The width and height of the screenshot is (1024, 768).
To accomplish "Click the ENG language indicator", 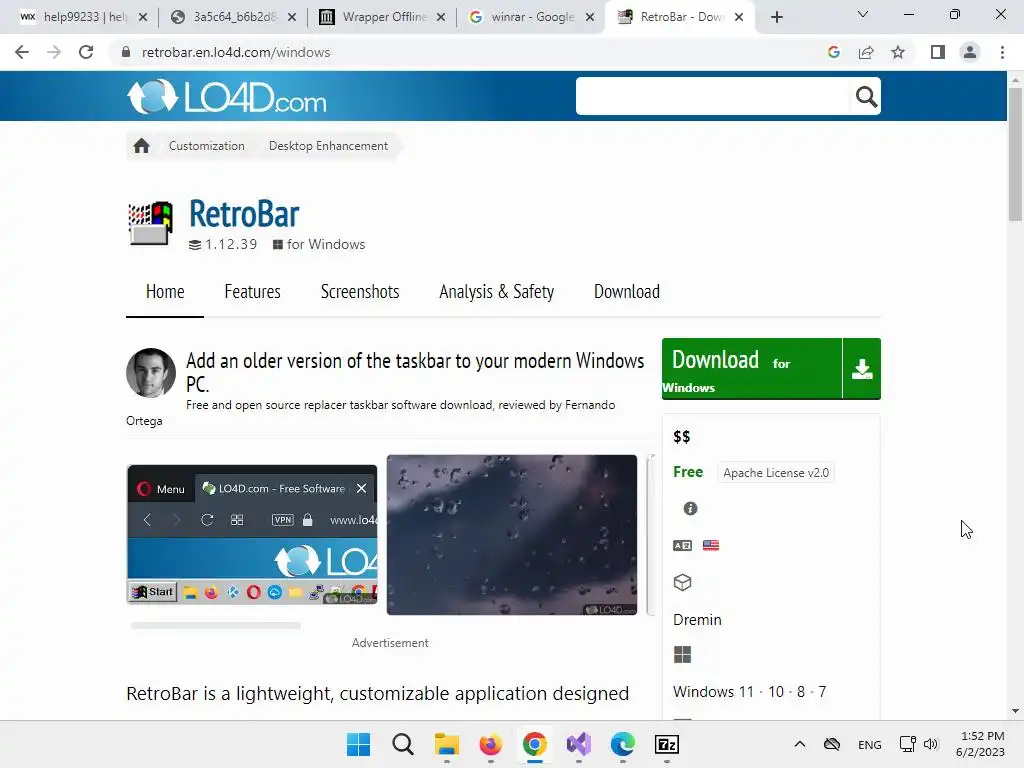I will tap(869, 744).
